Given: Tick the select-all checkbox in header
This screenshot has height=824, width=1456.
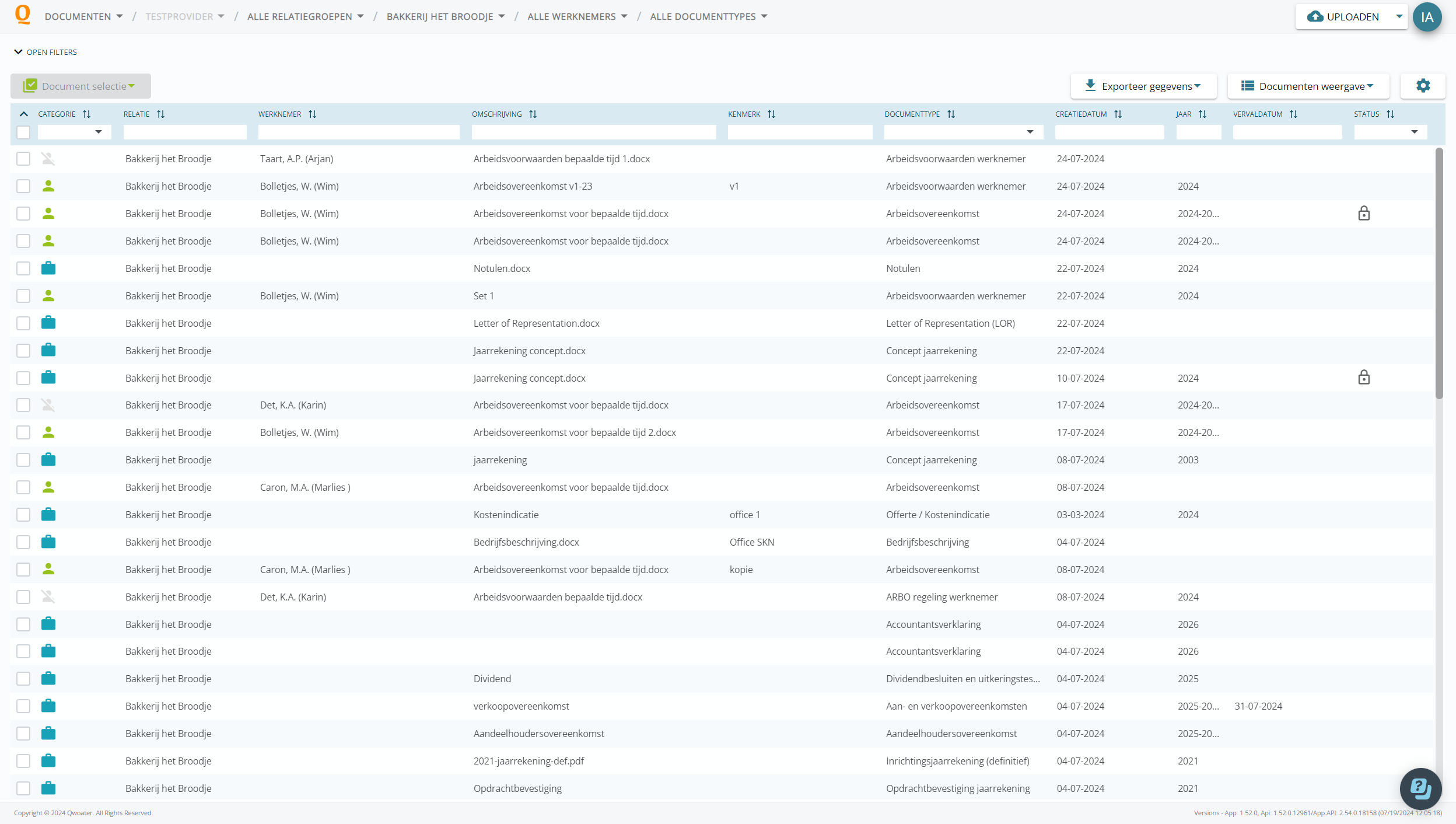Looking at the screenshot, I should click(23, 132).
